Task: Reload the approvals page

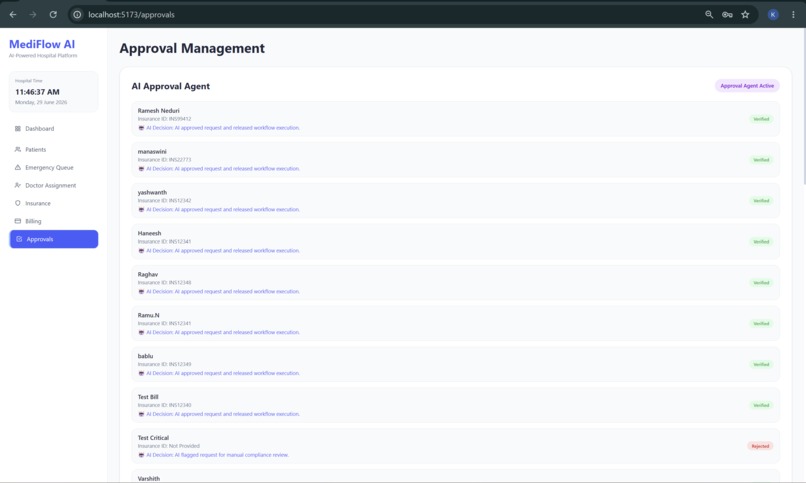Action: coord(53,14)
